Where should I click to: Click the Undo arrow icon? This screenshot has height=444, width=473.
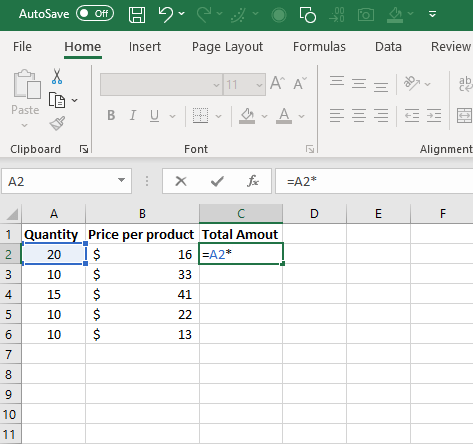[166, 14]
